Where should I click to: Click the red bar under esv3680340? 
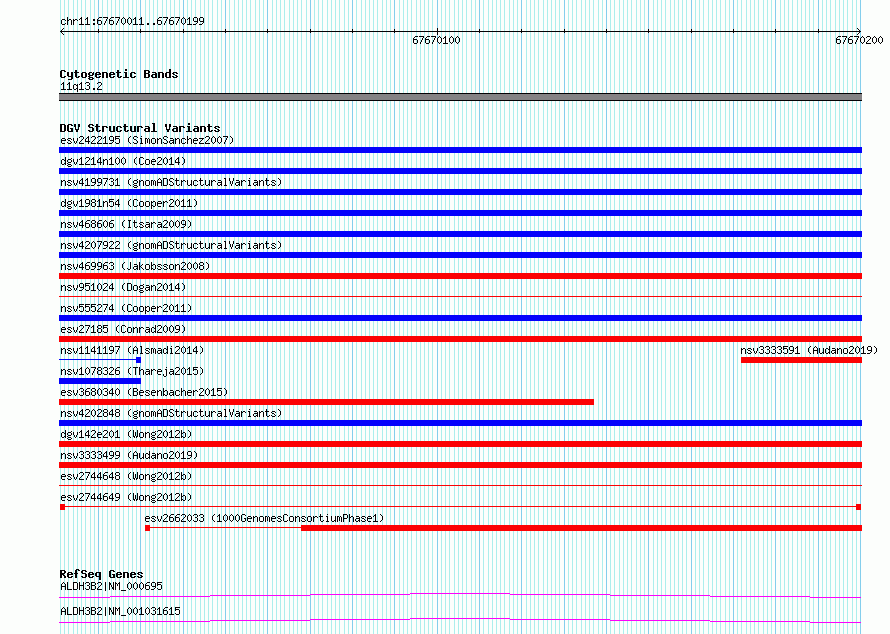326,402
